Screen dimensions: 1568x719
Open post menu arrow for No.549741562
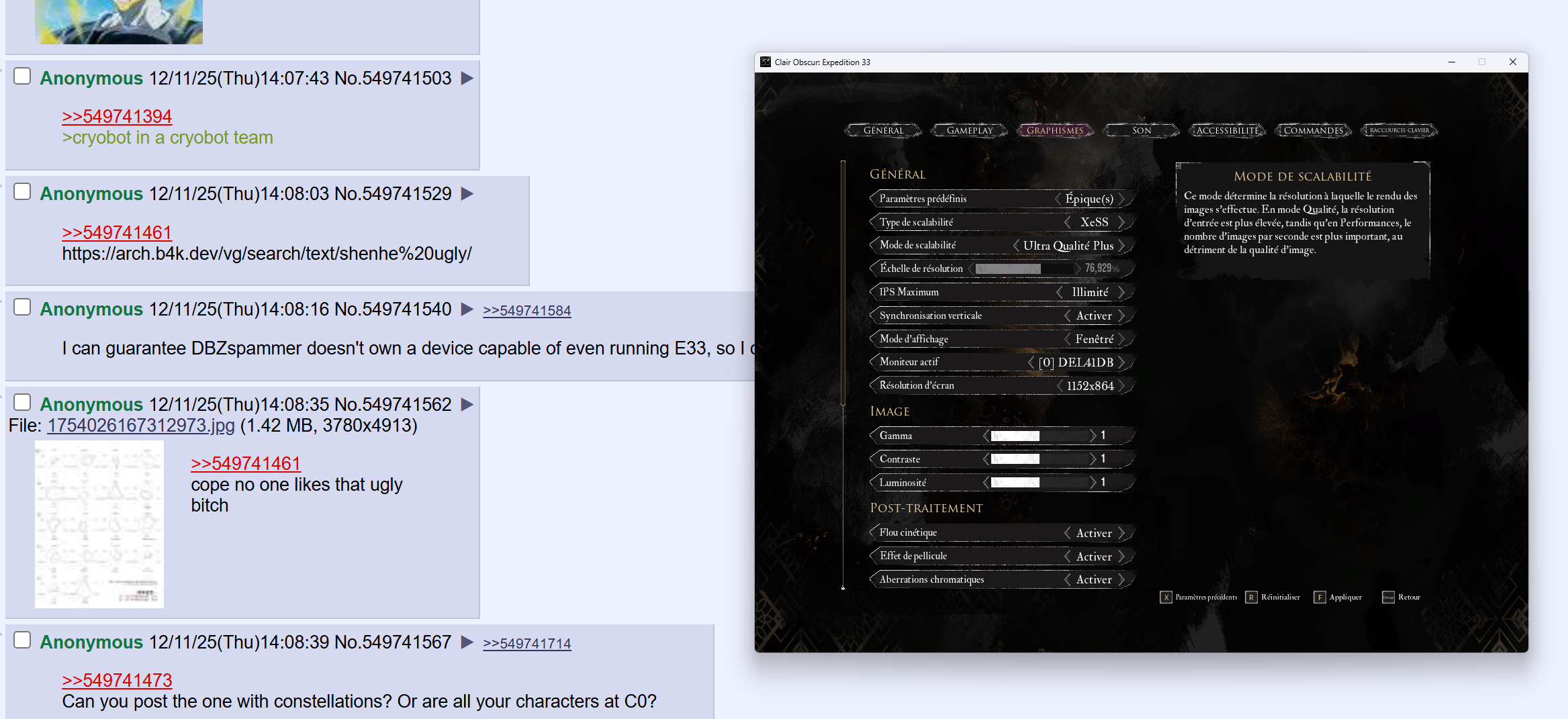[x=467, y=405]
